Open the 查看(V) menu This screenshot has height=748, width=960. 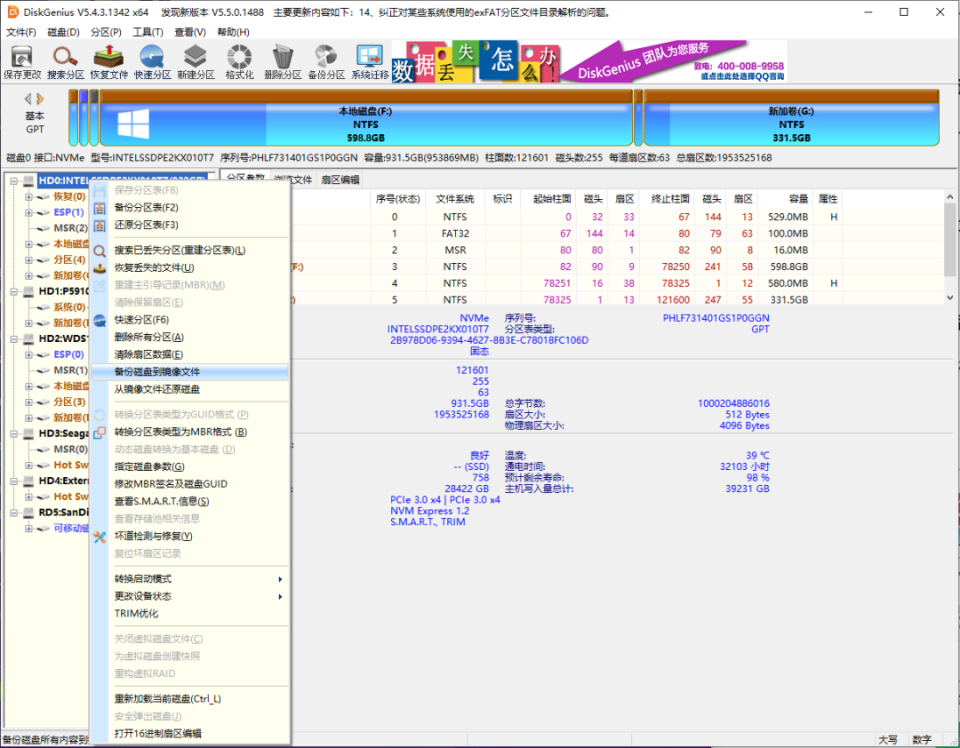pyautogui.click(x=190, y=32)
